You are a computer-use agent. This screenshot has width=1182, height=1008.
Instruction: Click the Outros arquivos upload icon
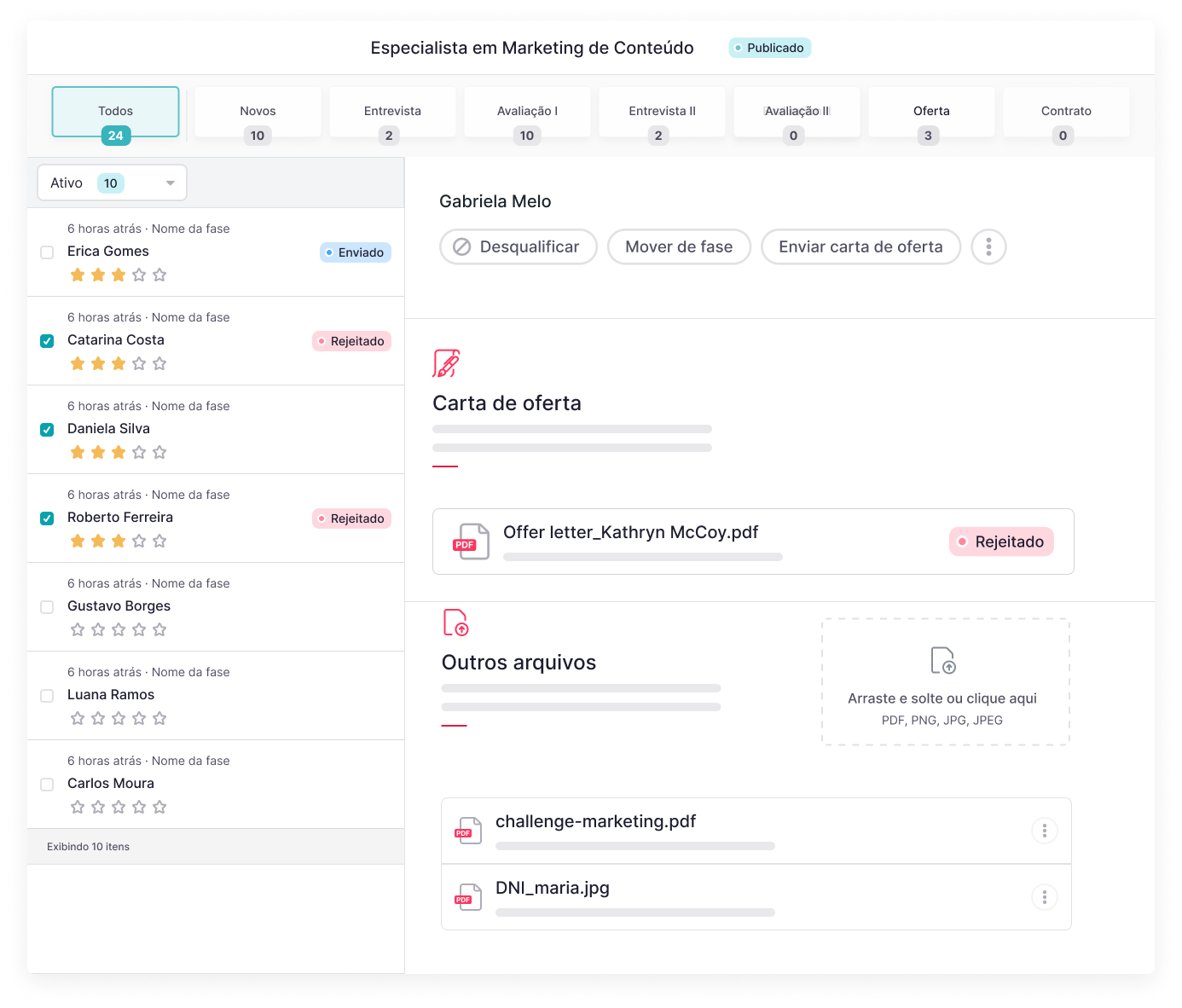456,623
